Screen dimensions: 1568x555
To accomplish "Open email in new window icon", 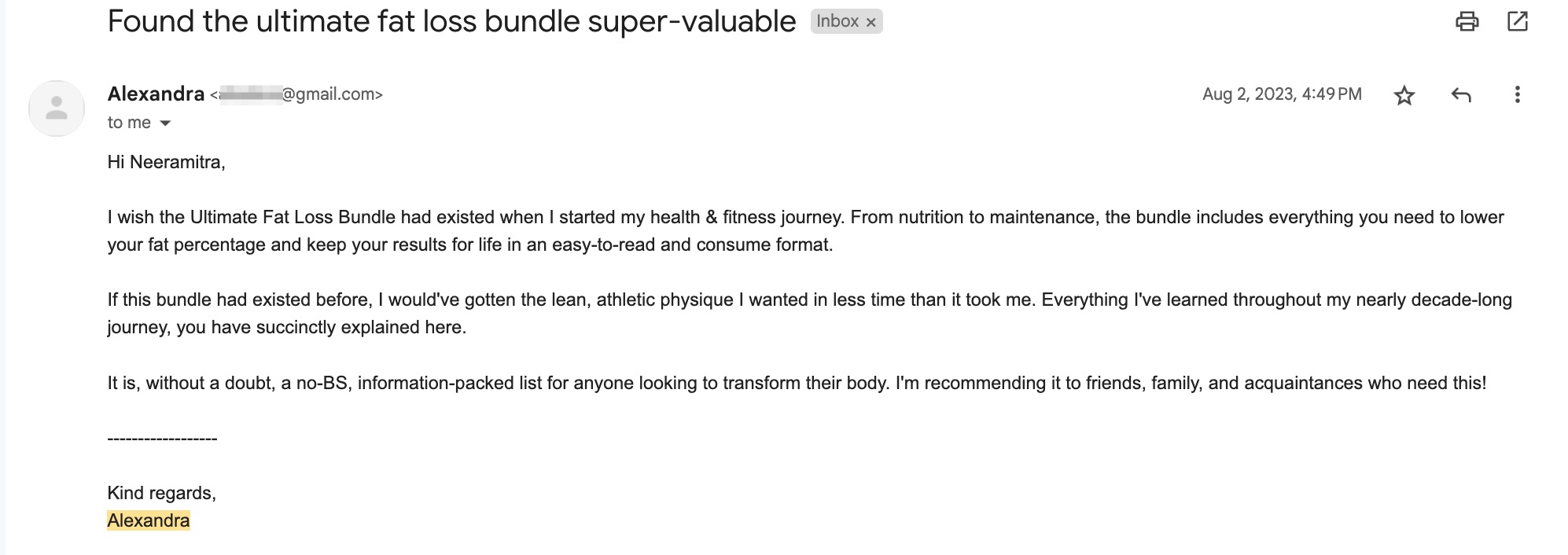I will point(1517,21).
